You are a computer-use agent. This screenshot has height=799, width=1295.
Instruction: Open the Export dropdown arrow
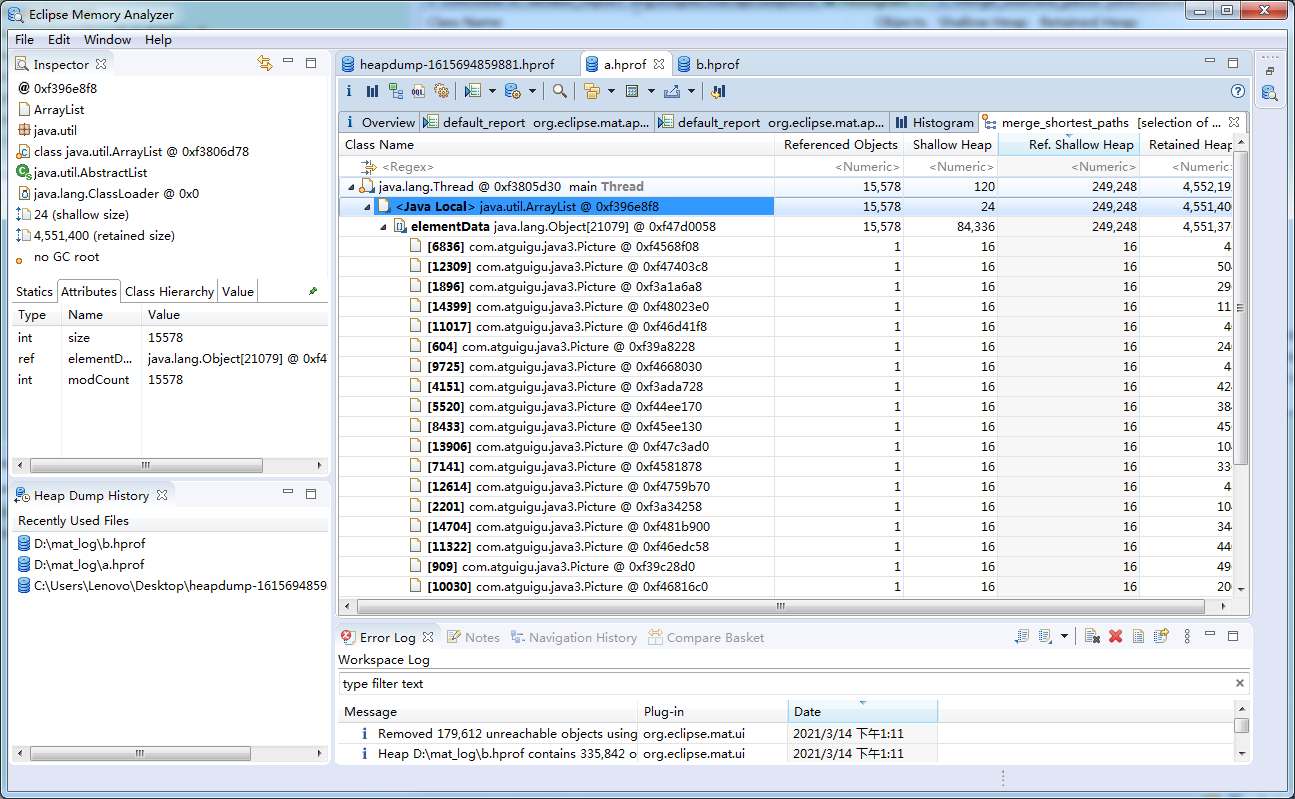pos(691,91)
